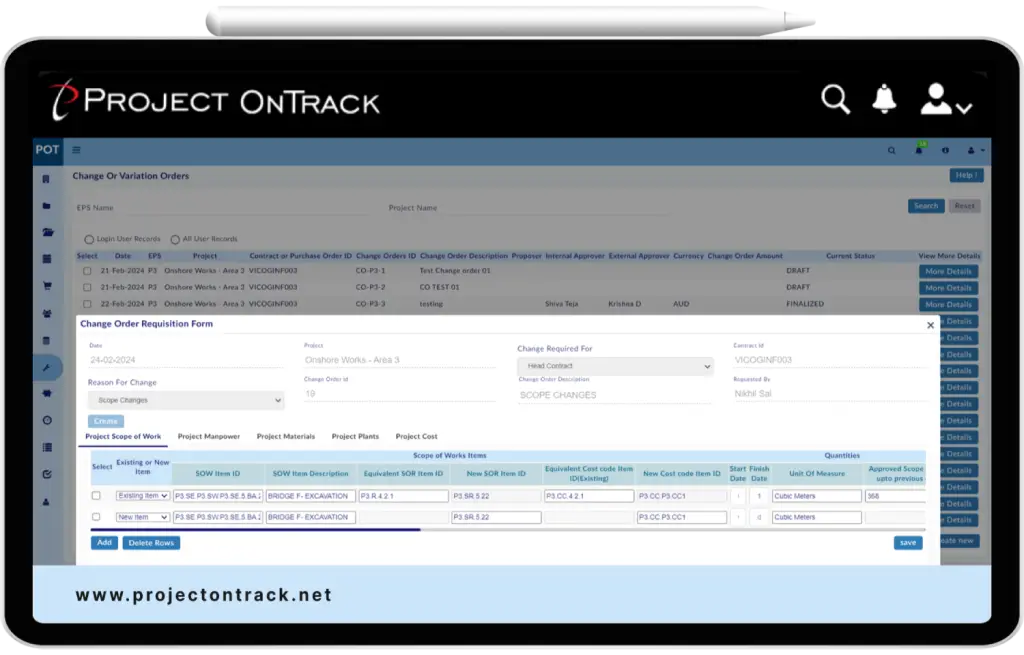Open More Details for order CO-P3-1
1024x655 pixels.
coord(948,272)
